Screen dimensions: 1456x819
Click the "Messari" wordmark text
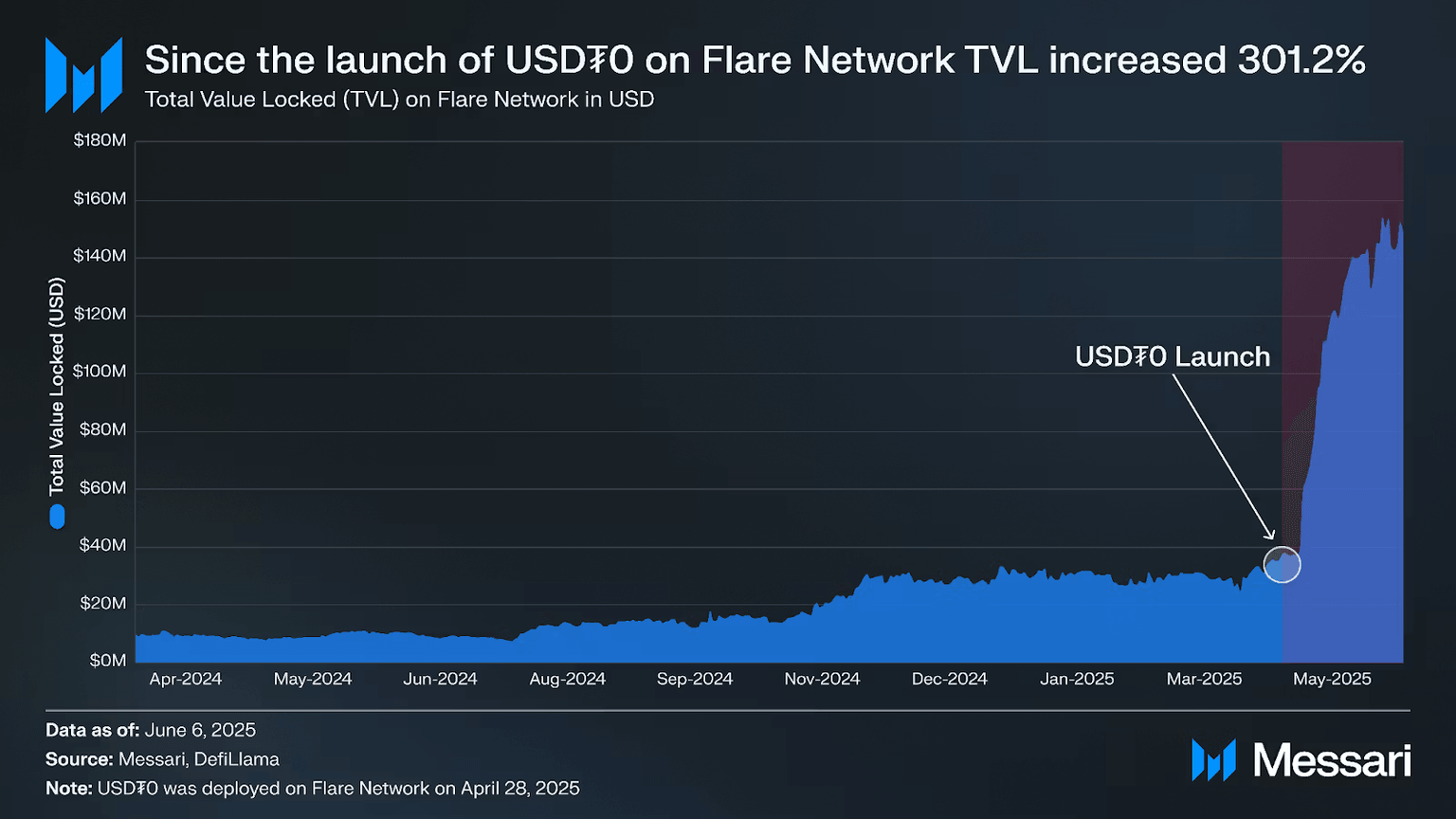pos(1332,760)
